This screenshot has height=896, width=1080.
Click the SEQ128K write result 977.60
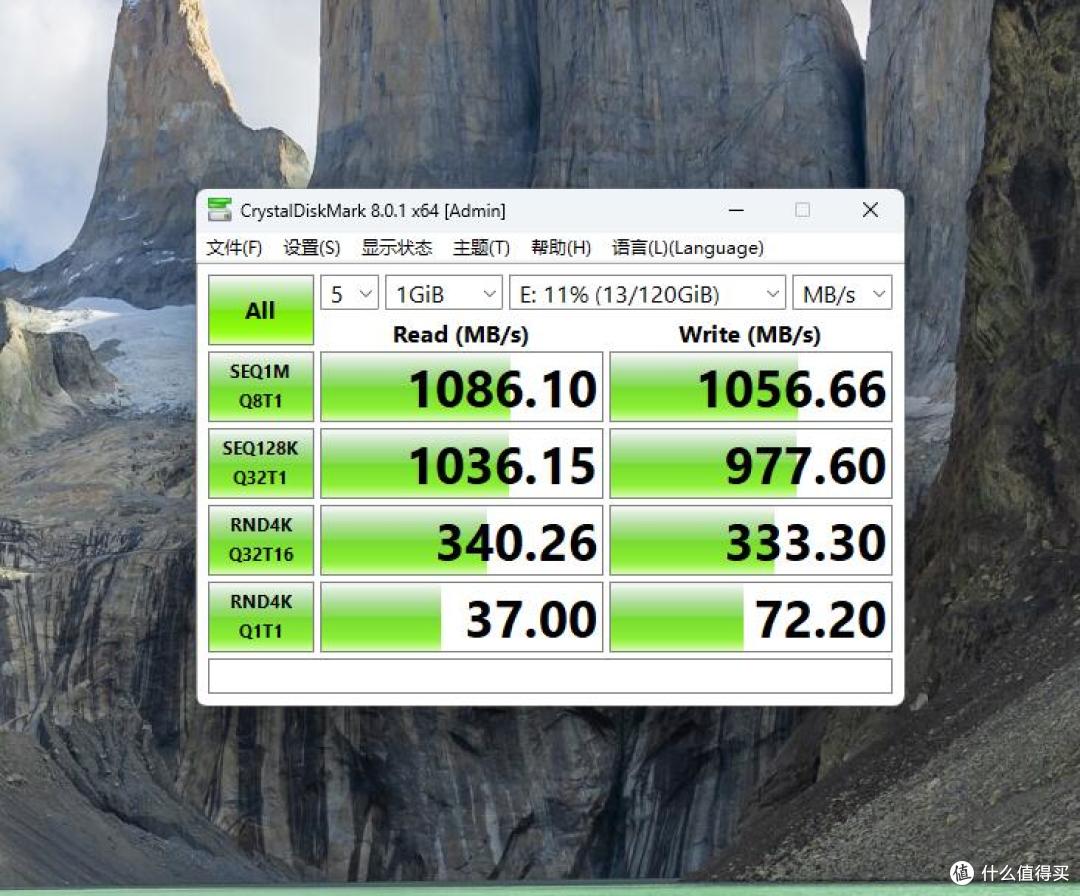coord(751,463)
